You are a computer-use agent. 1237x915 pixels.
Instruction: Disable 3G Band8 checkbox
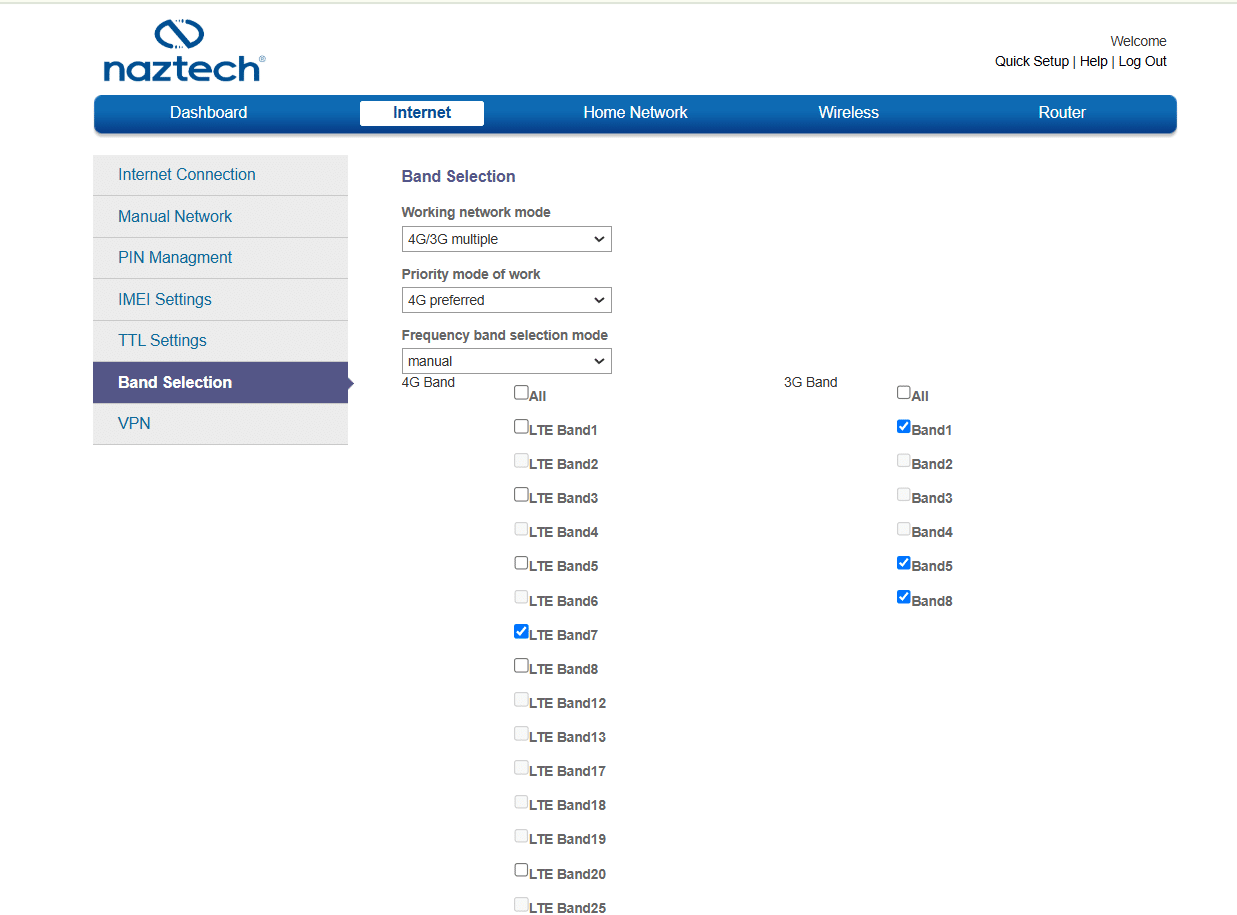(x=904, y=598)
